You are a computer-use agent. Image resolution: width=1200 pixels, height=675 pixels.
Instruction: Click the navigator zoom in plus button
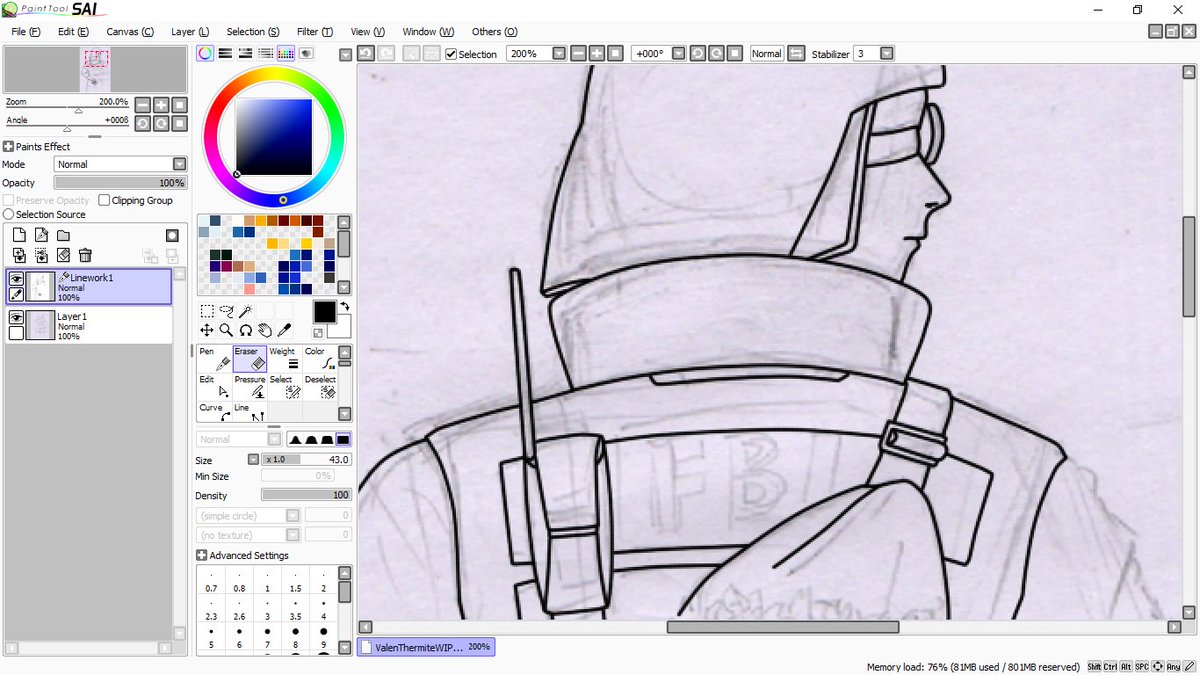(160, 104)
